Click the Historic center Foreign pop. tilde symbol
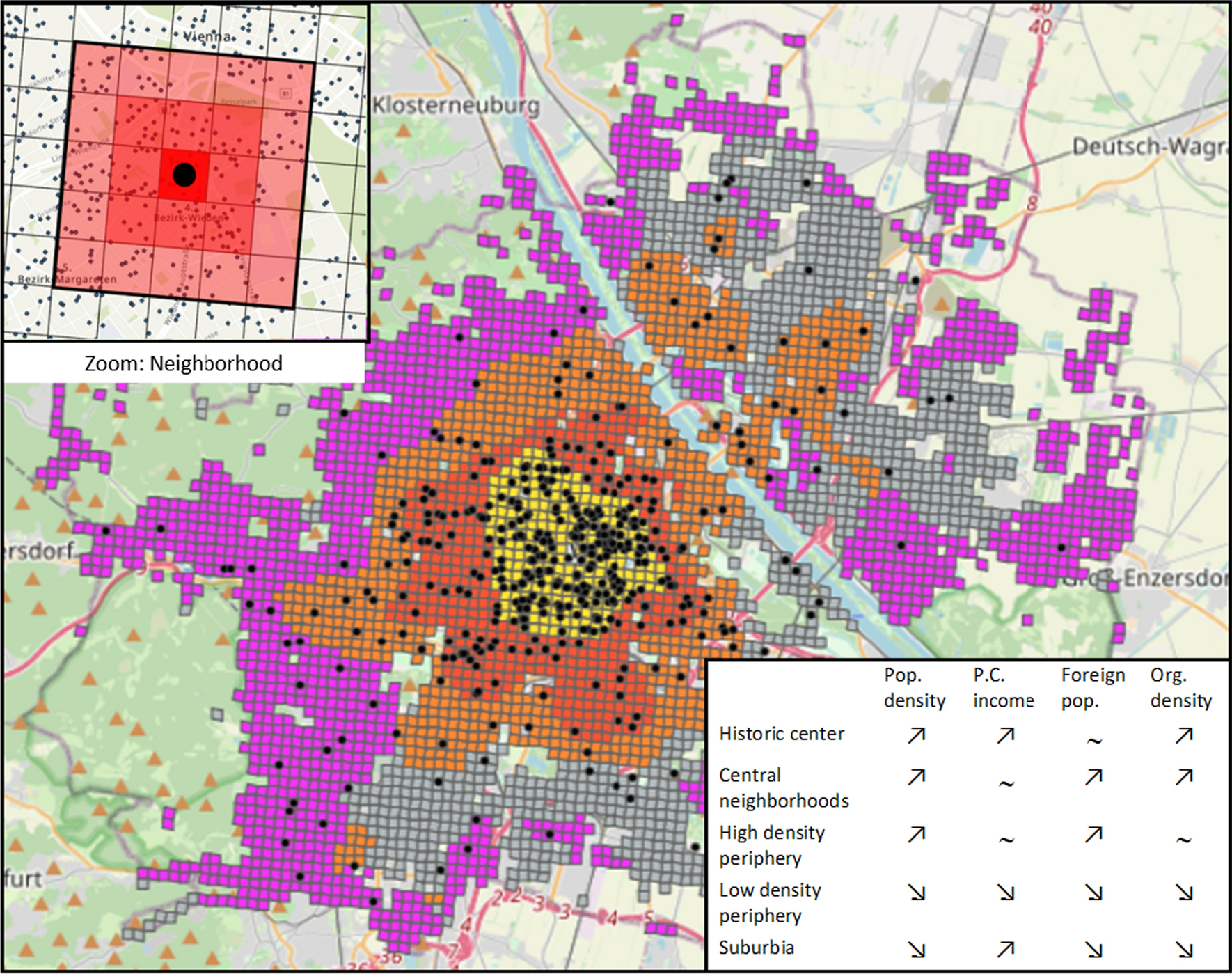Screen dimensions: 1232x974 (1093, 741)
